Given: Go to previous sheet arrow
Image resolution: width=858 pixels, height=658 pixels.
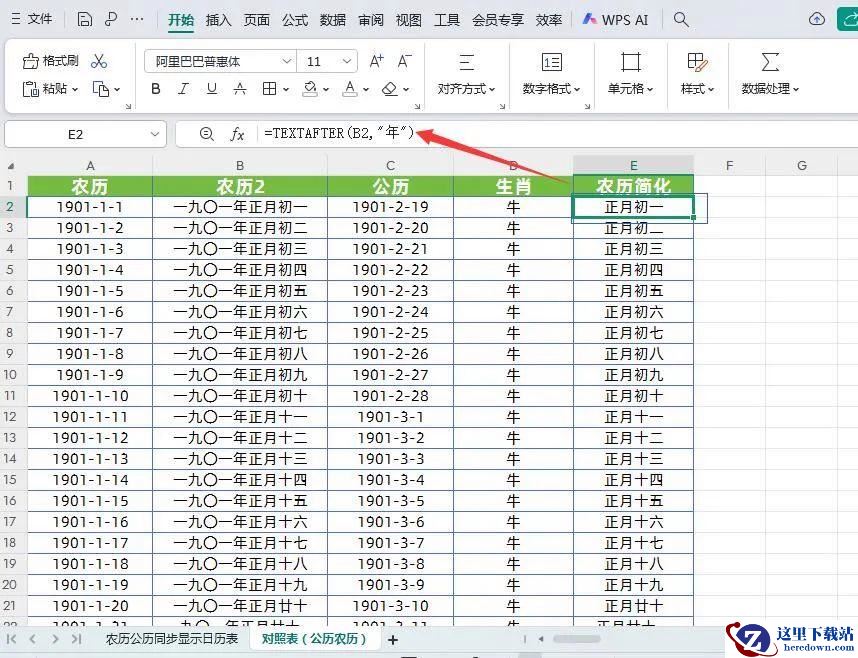Looking at the screenshot, I should 33,638.
